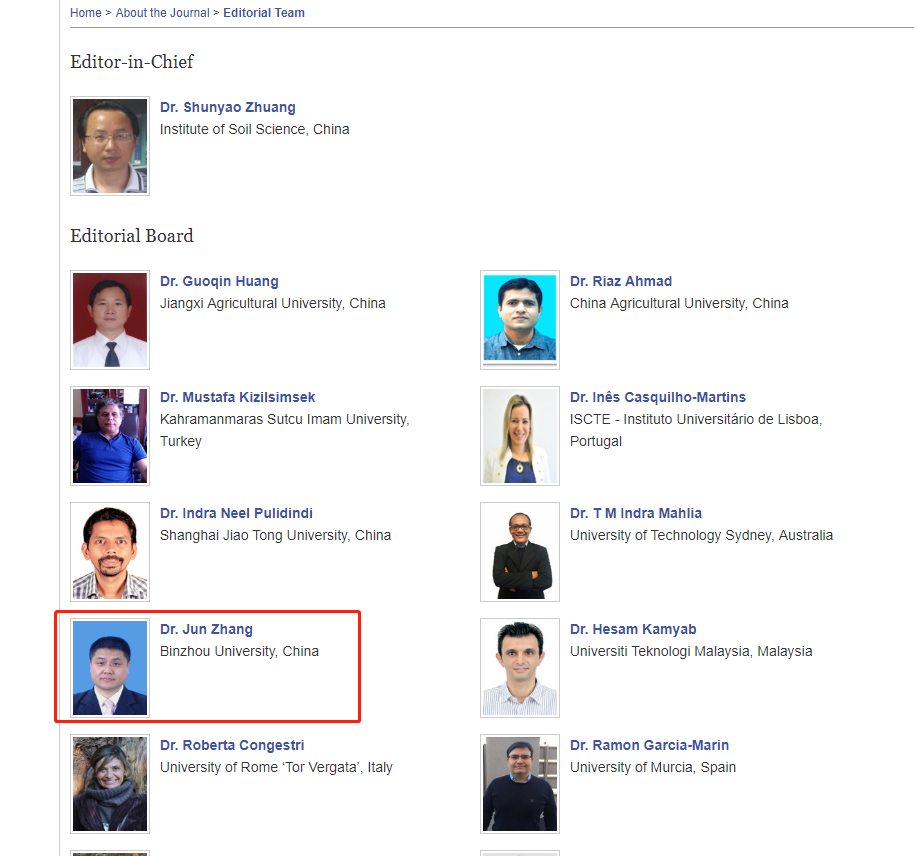Open Dr. Inês Casquilho-Martins' profile link
The image size is (918, 856).
pyautogui.click(x=657, y=397)
